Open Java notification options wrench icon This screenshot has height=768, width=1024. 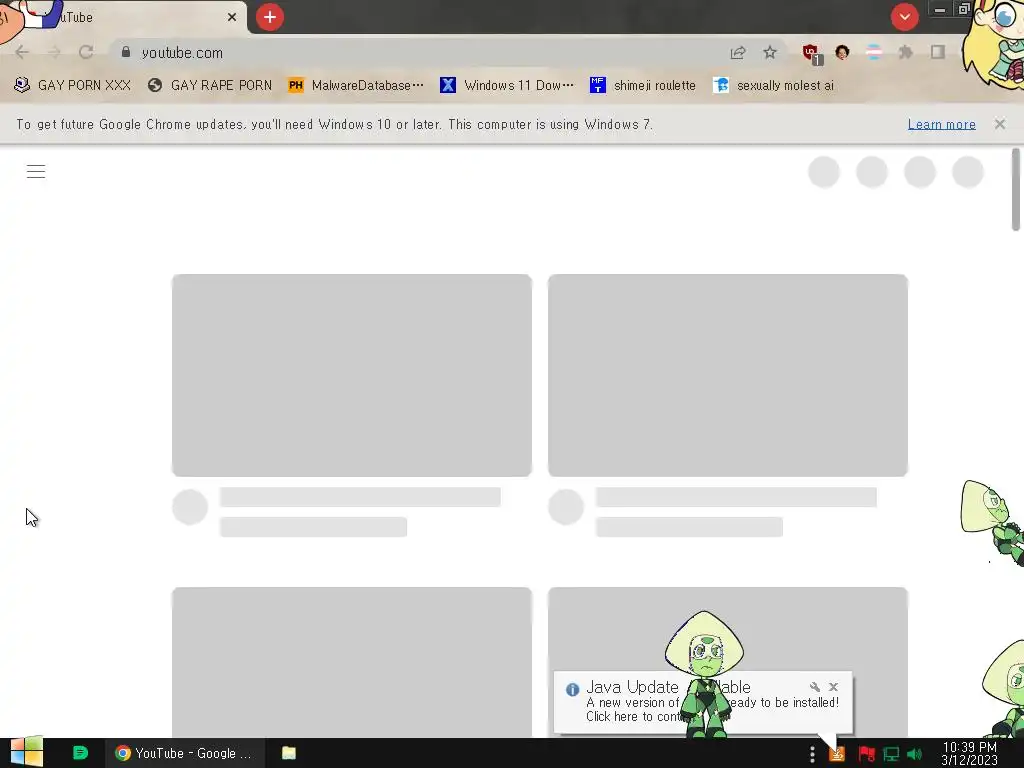click(814, 687)
